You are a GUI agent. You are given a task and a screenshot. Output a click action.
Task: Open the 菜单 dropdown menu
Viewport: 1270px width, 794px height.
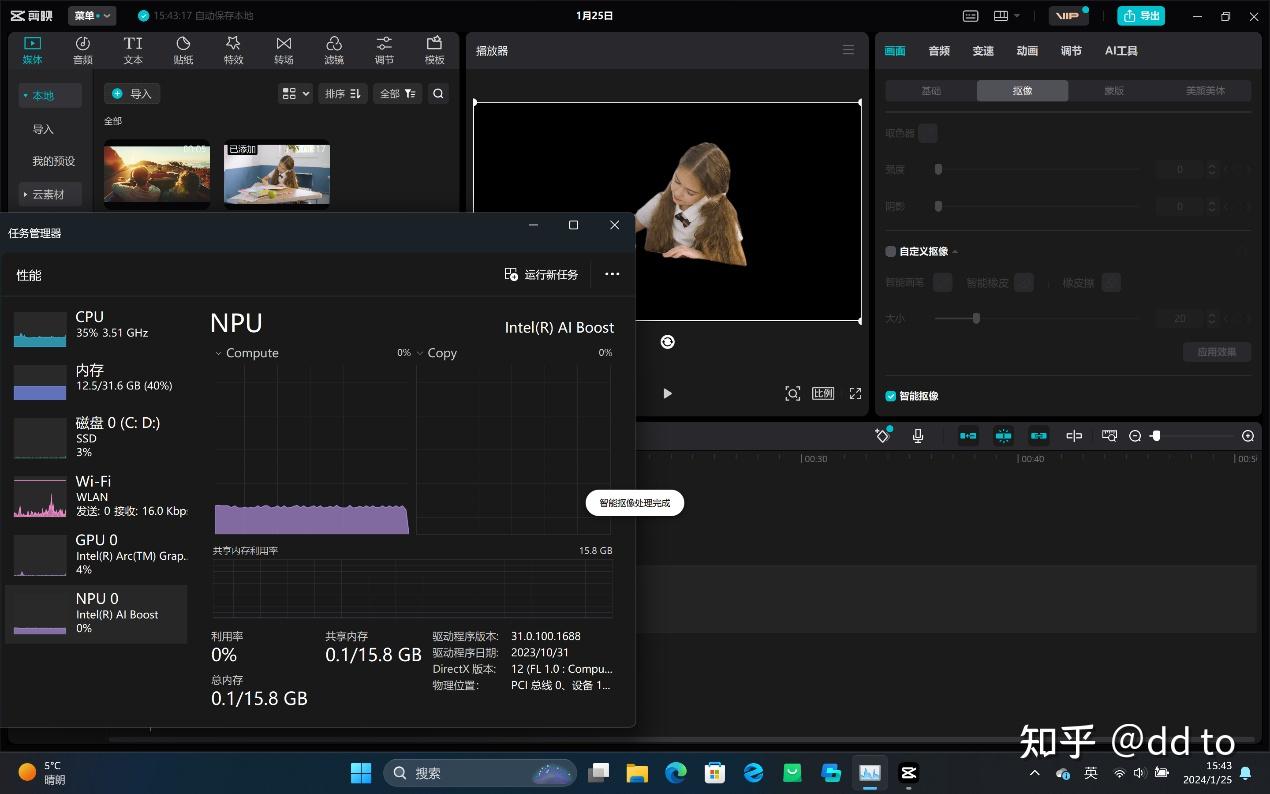(x=92, y=16)
